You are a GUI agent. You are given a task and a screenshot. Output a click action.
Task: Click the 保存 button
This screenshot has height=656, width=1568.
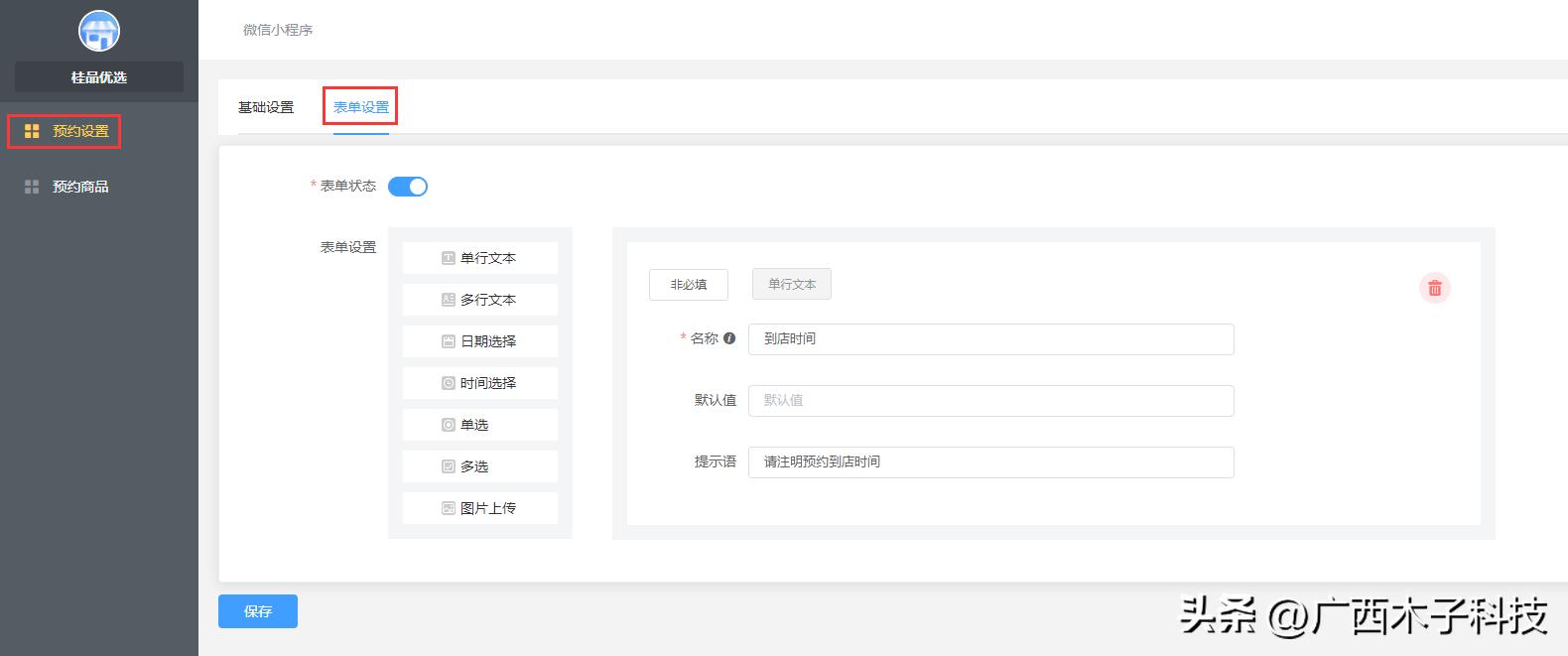(258, 611)
